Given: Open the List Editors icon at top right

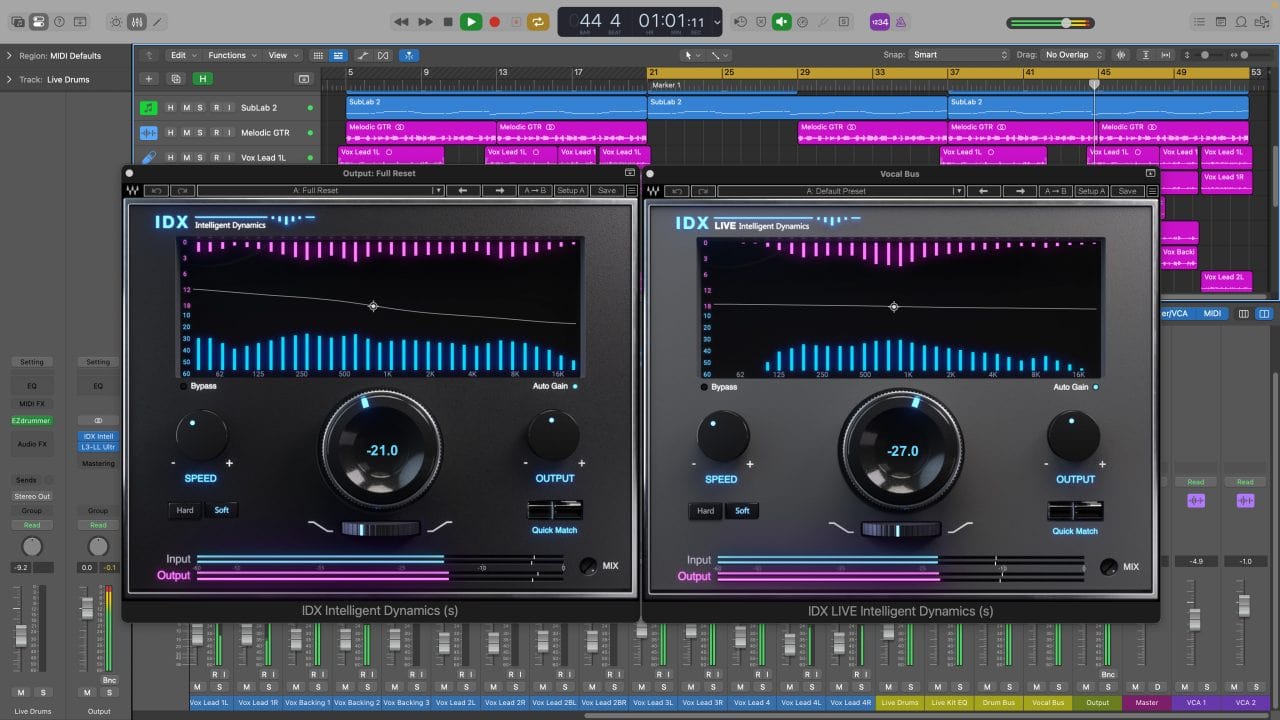Looking at the screenshot, I should (x=1199, y=21).
